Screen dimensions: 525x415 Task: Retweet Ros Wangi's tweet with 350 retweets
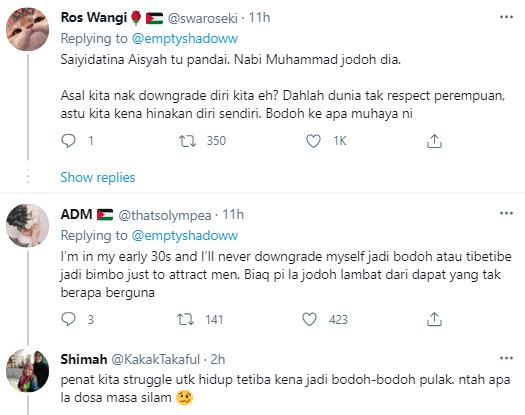tap(187, 141)
